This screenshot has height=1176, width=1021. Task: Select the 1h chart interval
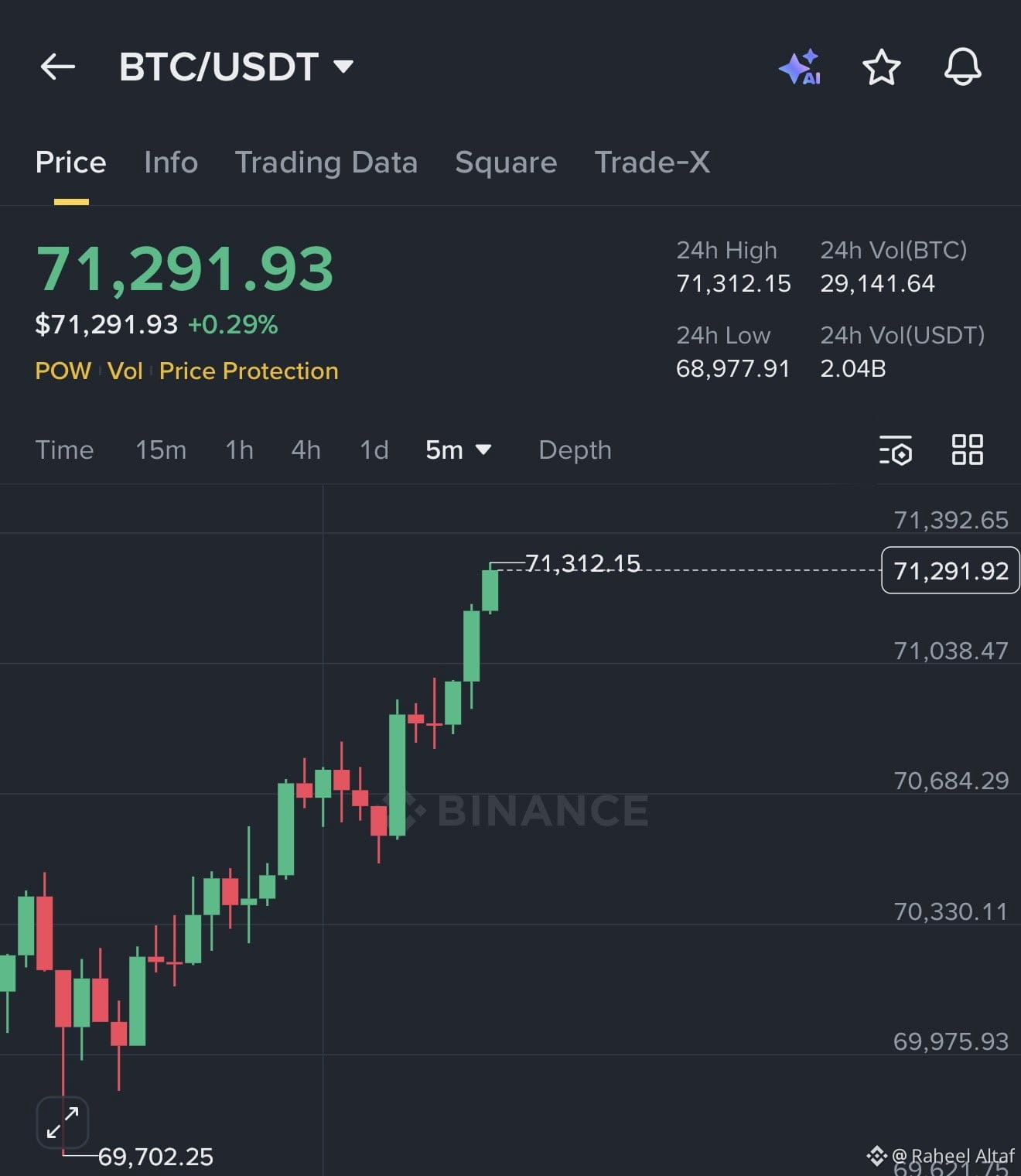pyautogui.click(x=239, y=450)
